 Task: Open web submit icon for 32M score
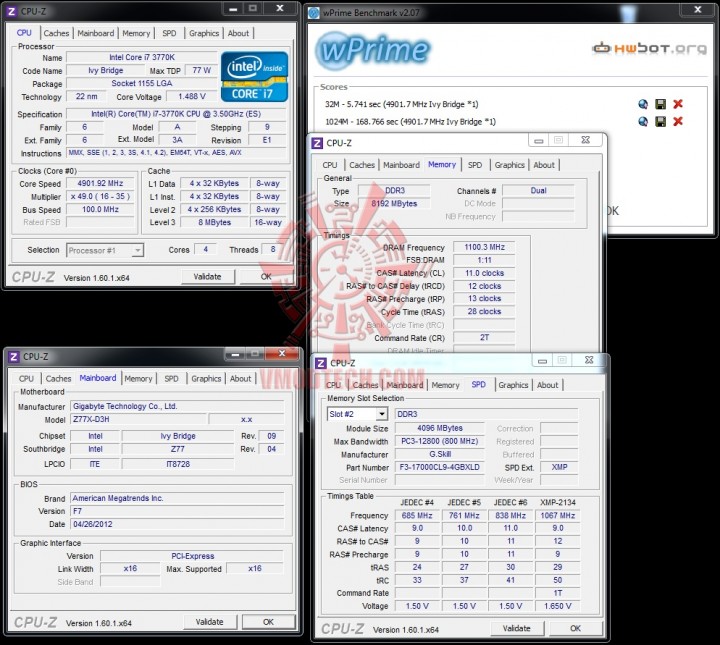point(643,104)
